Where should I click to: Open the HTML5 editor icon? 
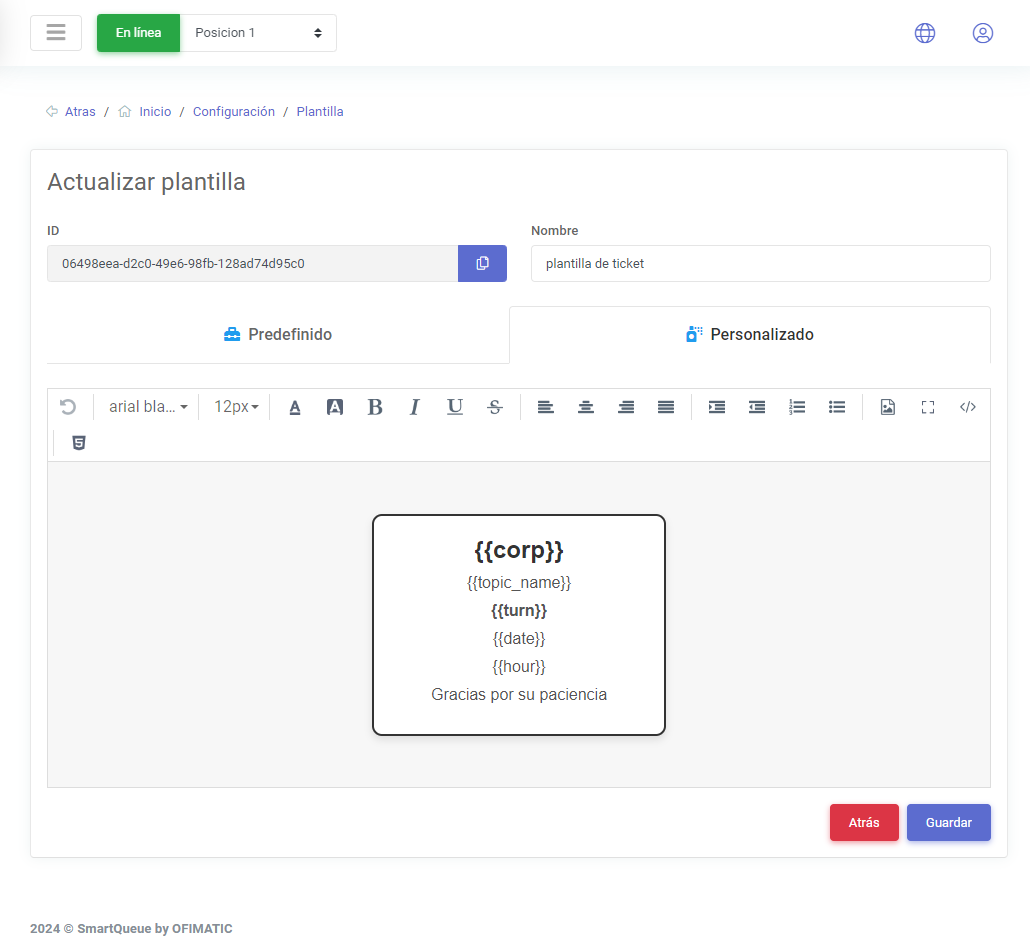(x=79, y=443)
